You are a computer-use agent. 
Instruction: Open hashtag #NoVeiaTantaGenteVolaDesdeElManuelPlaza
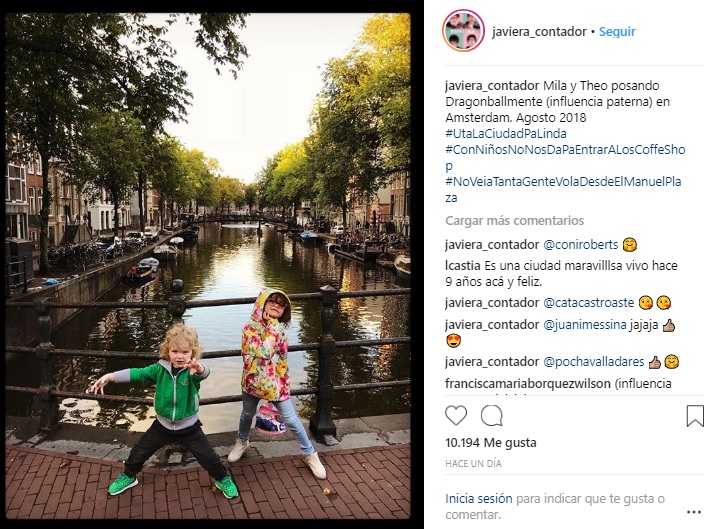563,190
